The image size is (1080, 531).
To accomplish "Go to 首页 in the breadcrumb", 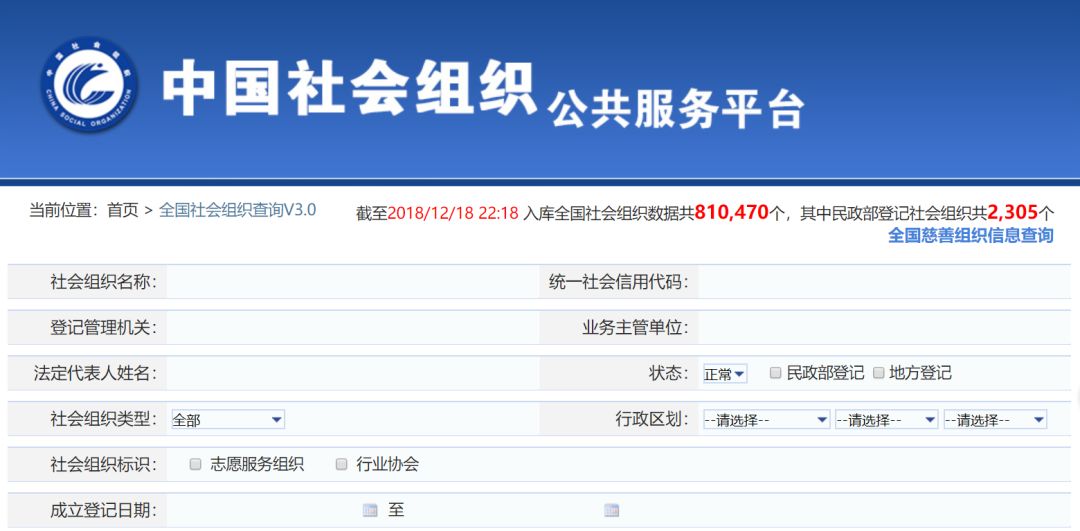I will [123, 210].
